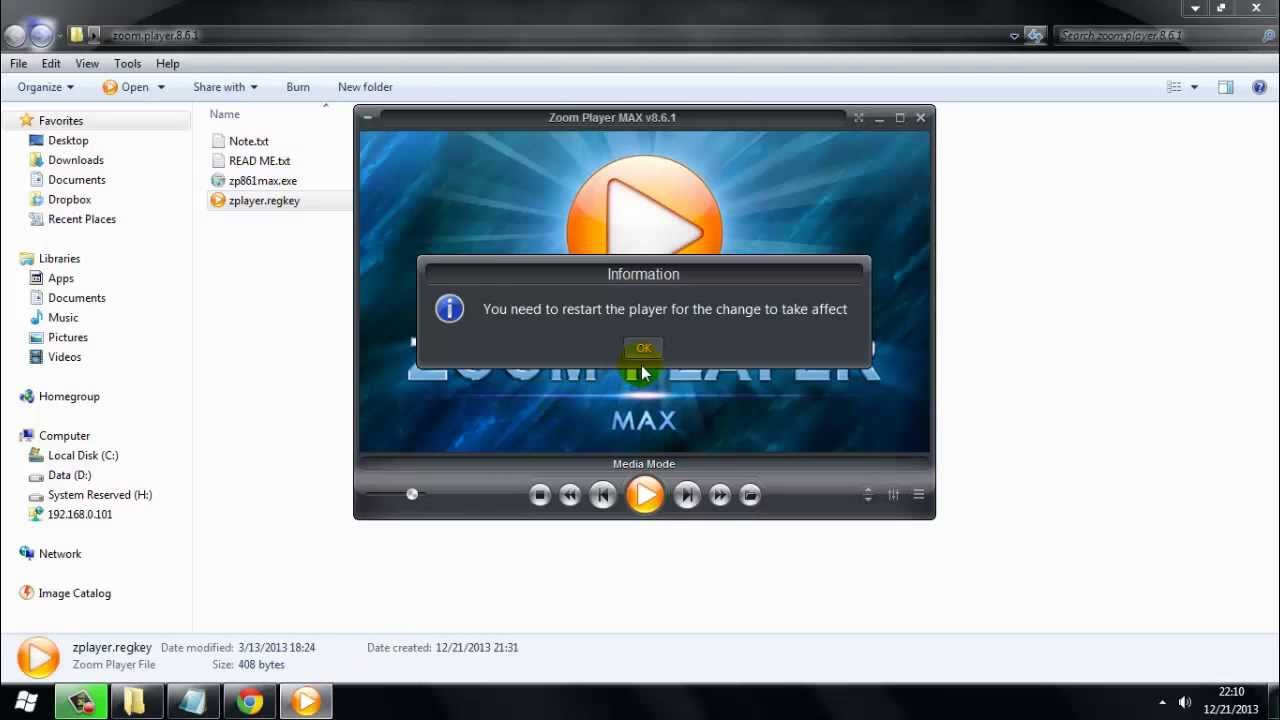Open Image Catalog in navigation pane
Image resolution: width=1280 pixels, height=720 pixels.
[74, 593]
